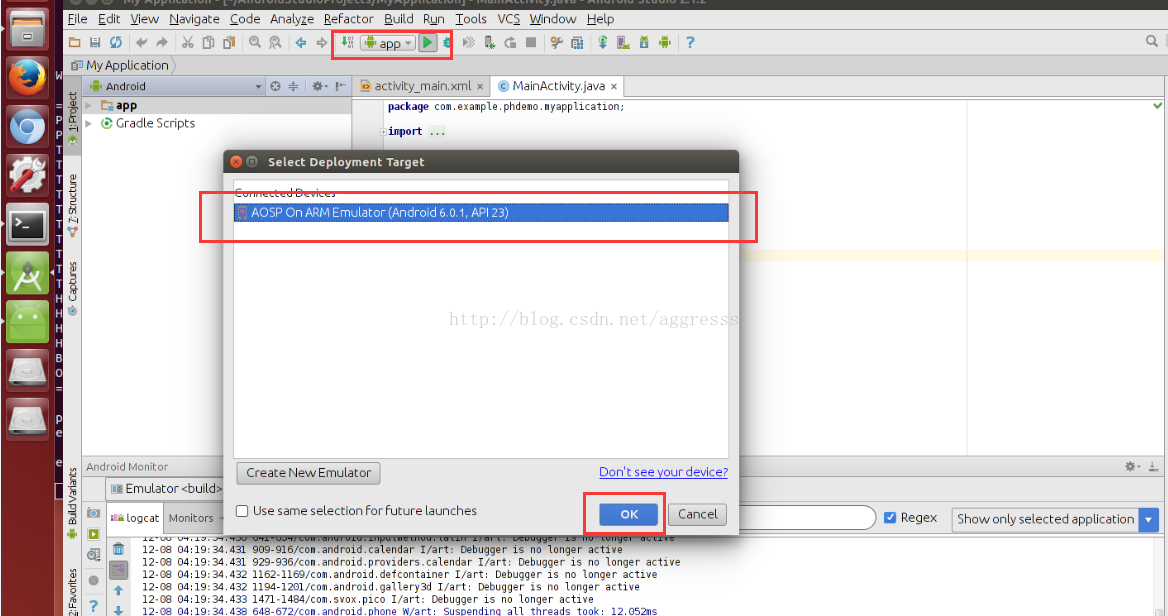
Task: Click OK in Select Deployment Target dialog
Action: tap(629, 515)
